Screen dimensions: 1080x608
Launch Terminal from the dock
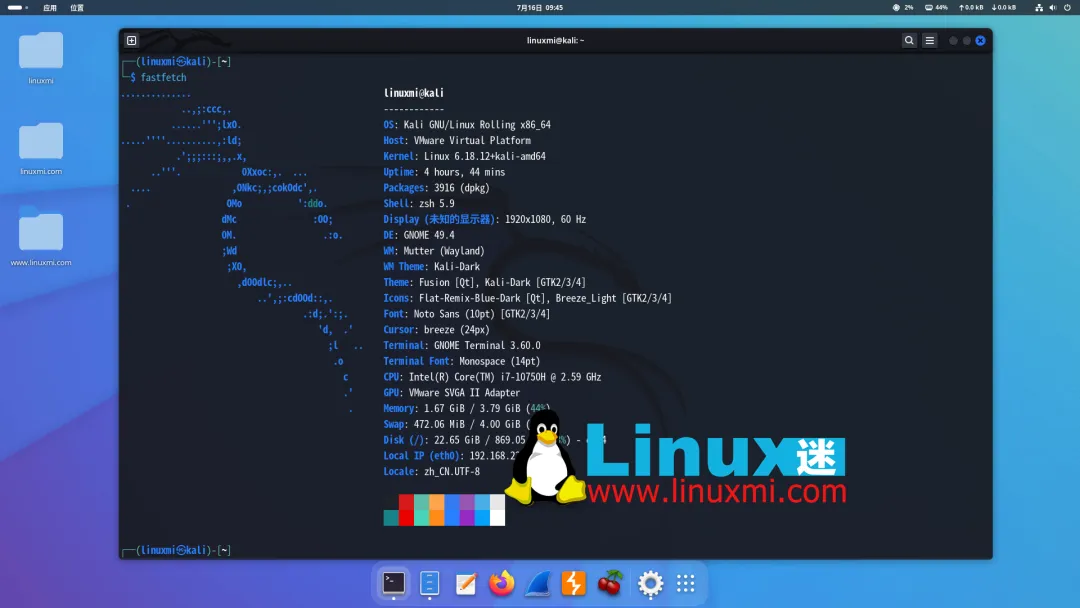click(x=393, y=583)
